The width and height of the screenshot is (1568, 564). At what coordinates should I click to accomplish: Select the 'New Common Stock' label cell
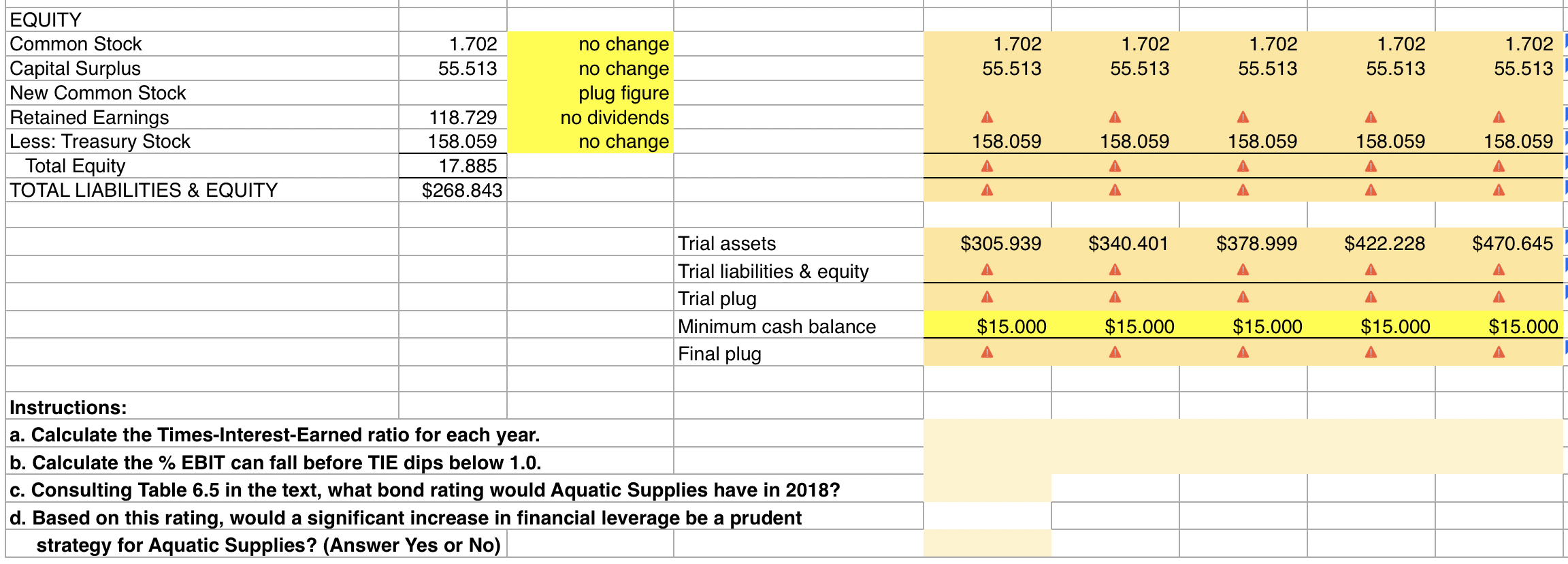[98, 93]
